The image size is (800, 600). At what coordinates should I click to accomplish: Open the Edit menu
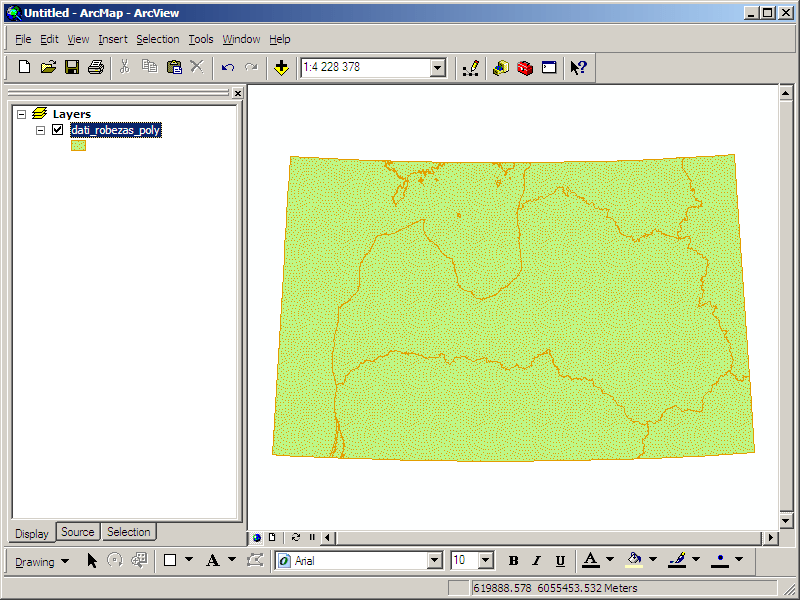click(49, 39)
